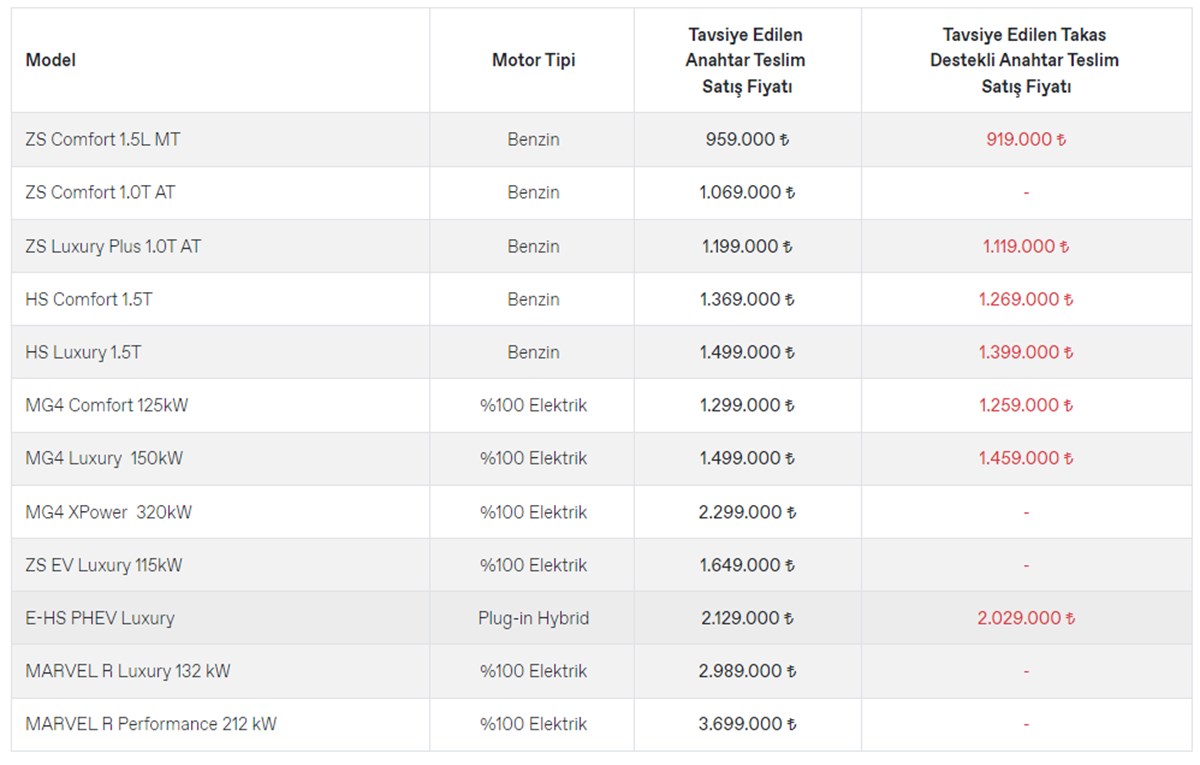Select the ZS Comfort 1.5L MT model name
The height and width of the screenshot is (765, 1200).
(103, 140)
